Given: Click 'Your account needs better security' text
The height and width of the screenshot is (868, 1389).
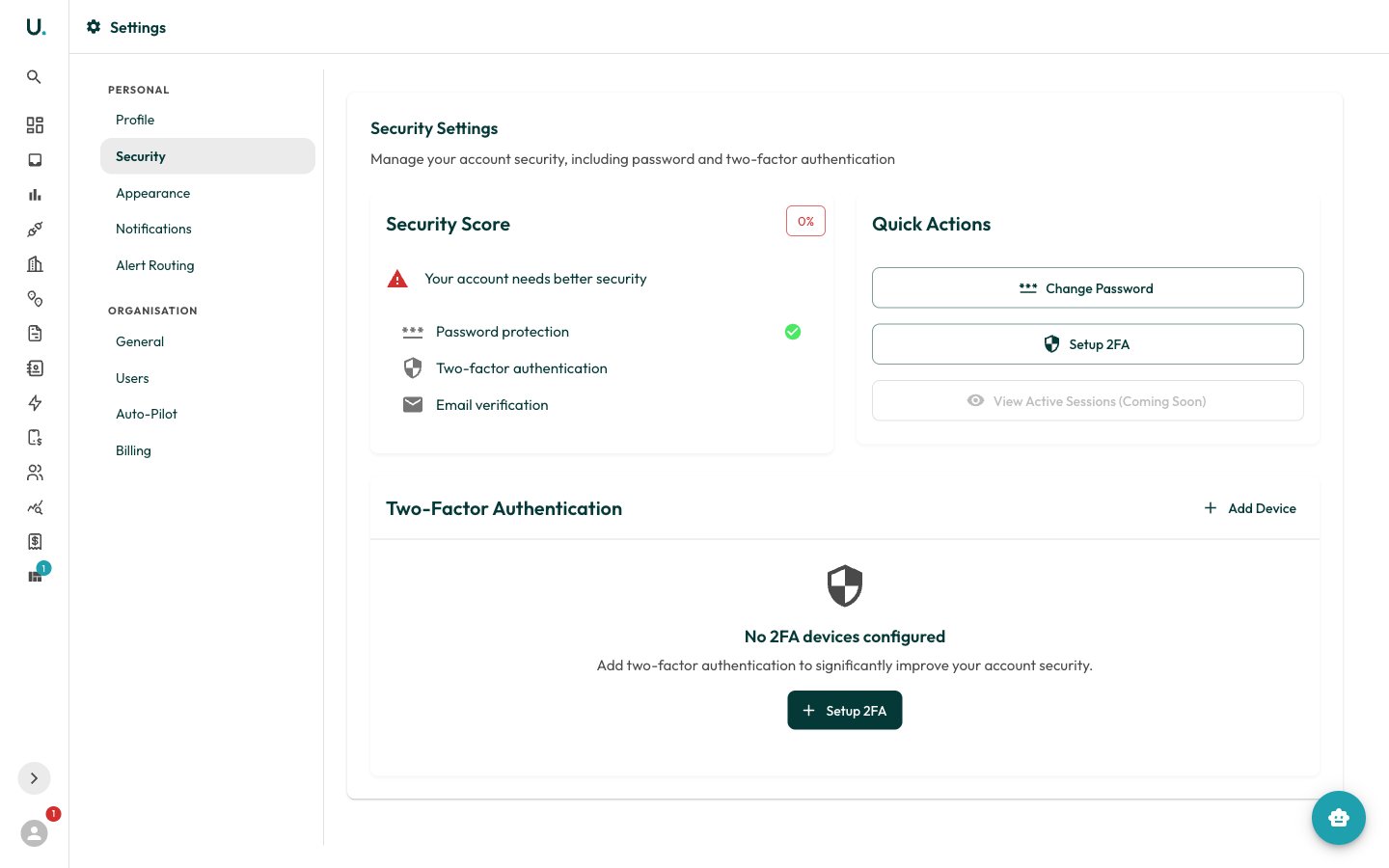Looking at the screenshot, I should [535, 279].
